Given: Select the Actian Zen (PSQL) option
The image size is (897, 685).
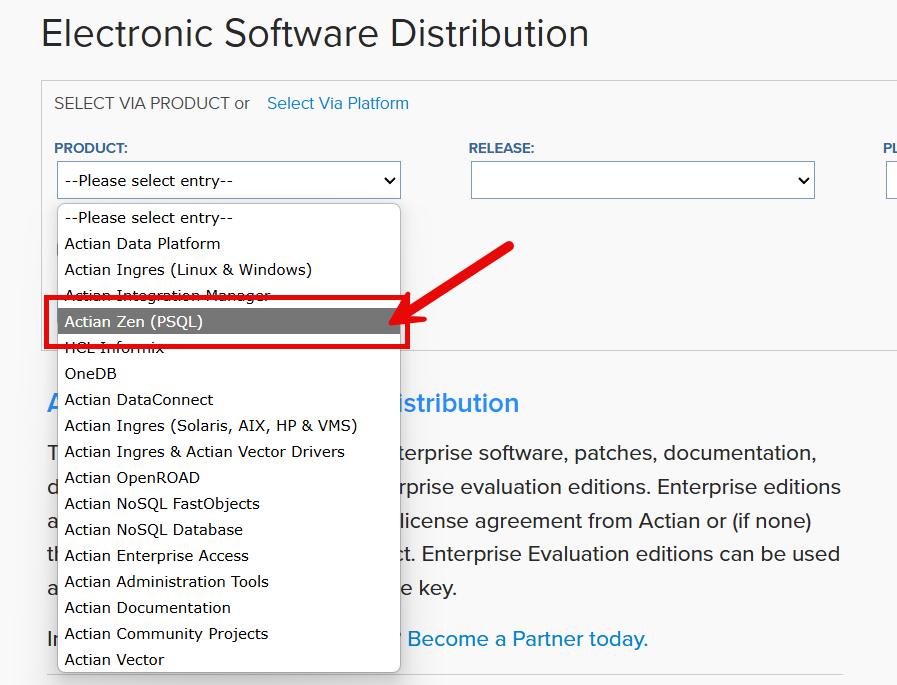Looking at the screenshot, I should pos(229,322).
